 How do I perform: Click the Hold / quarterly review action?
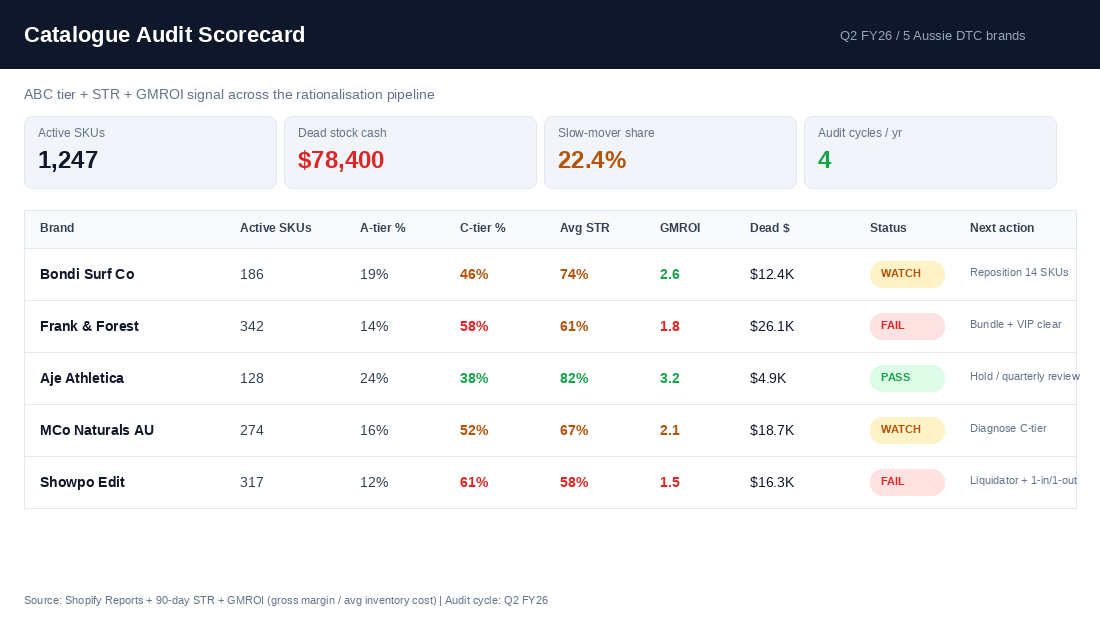pyautogui.click(x=1025, y=376)
